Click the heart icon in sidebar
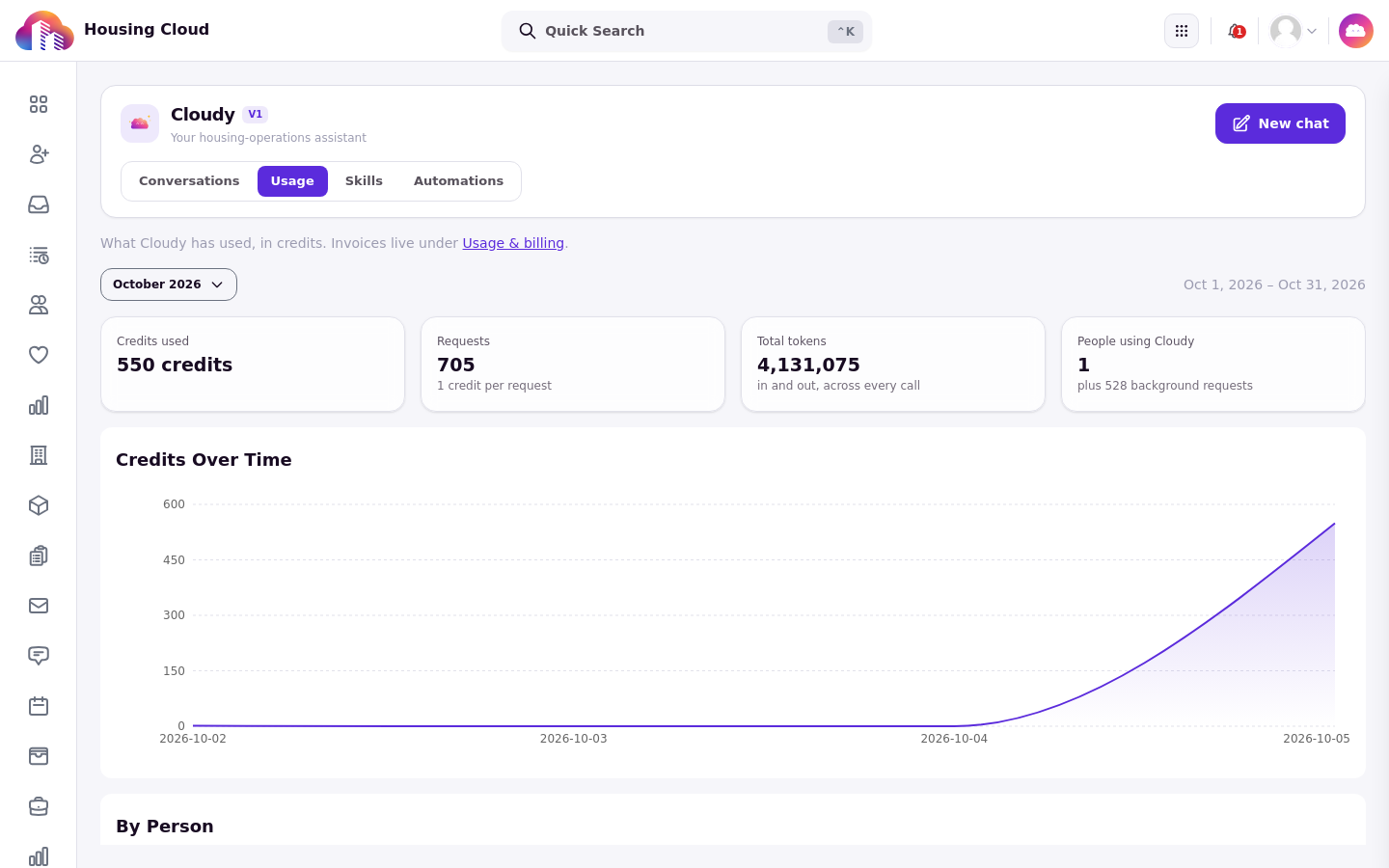This screenshot has height=868, width=1389. pos(39,355)
